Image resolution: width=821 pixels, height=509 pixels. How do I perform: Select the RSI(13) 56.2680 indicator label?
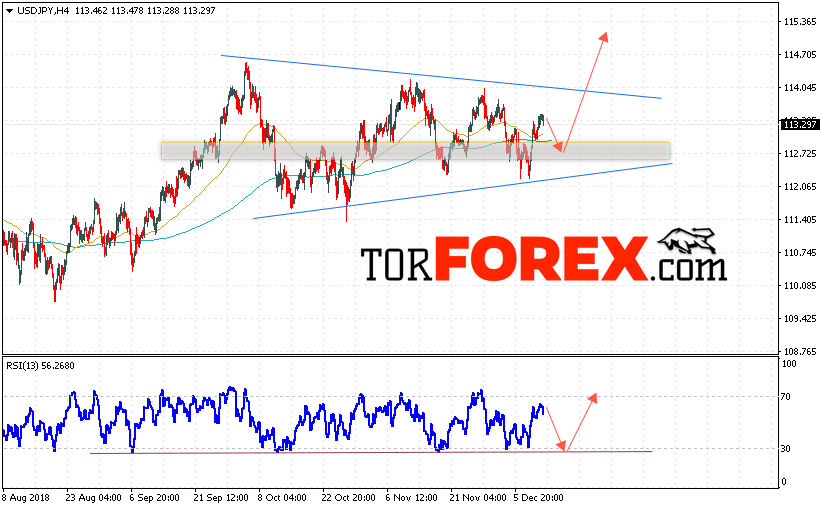point(40,366)
